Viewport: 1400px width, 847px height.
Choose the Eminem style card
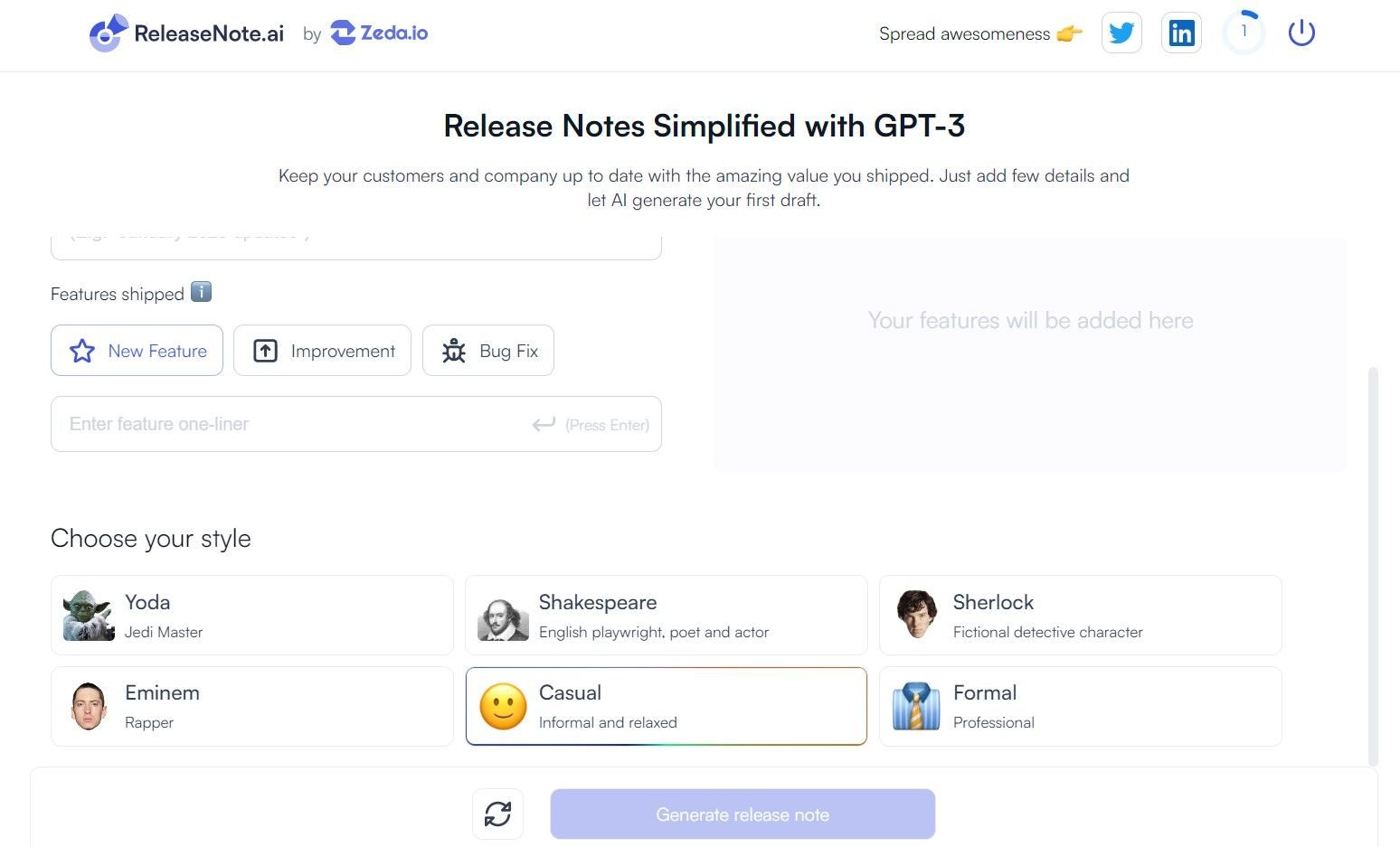[x=252, y=707]
